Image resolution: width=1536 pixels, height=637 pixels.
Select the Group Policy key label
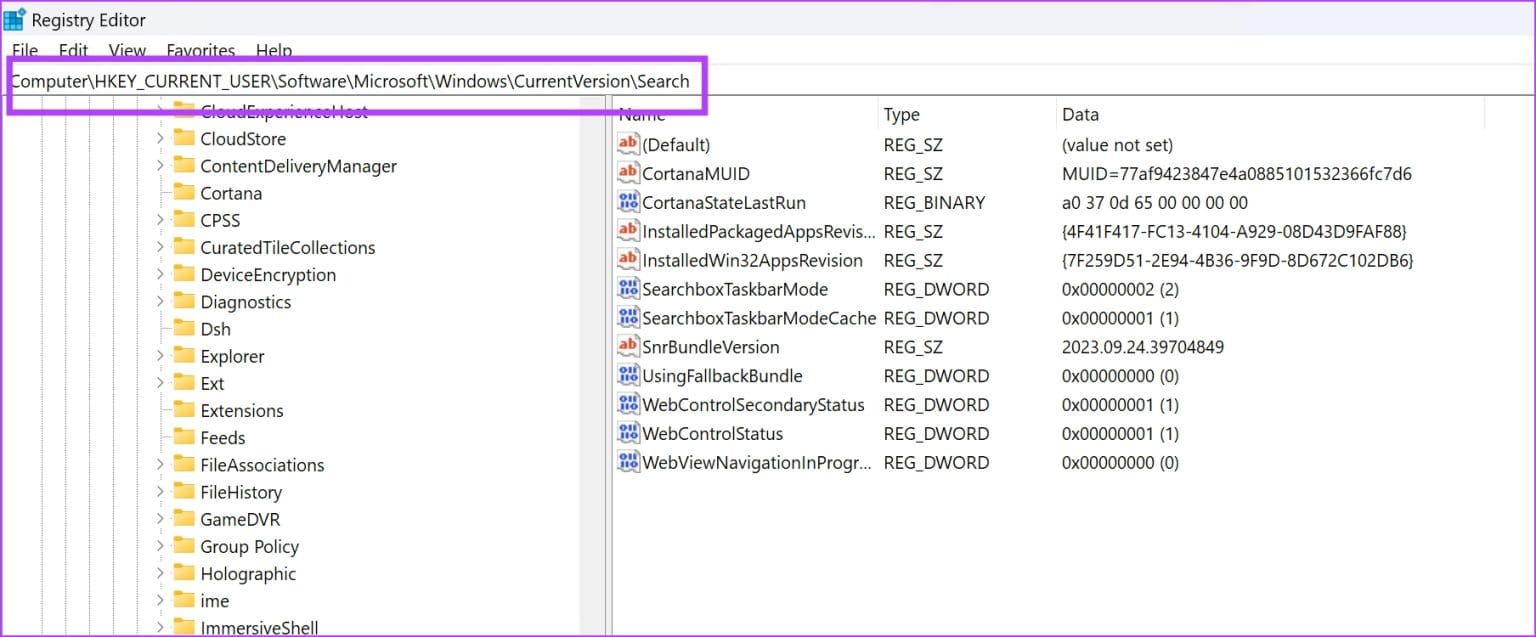[x=249, y=547]
